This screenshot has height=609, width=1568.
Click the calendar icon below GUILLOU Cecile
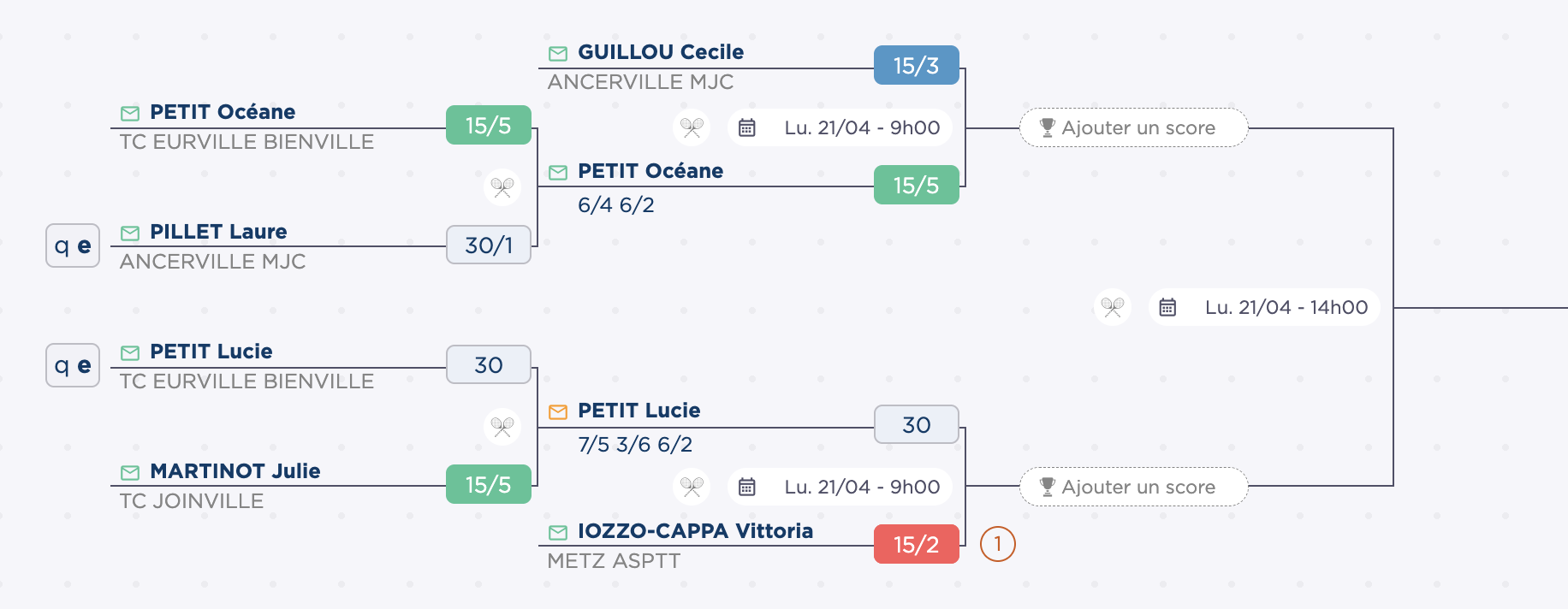tap(747, 127)
